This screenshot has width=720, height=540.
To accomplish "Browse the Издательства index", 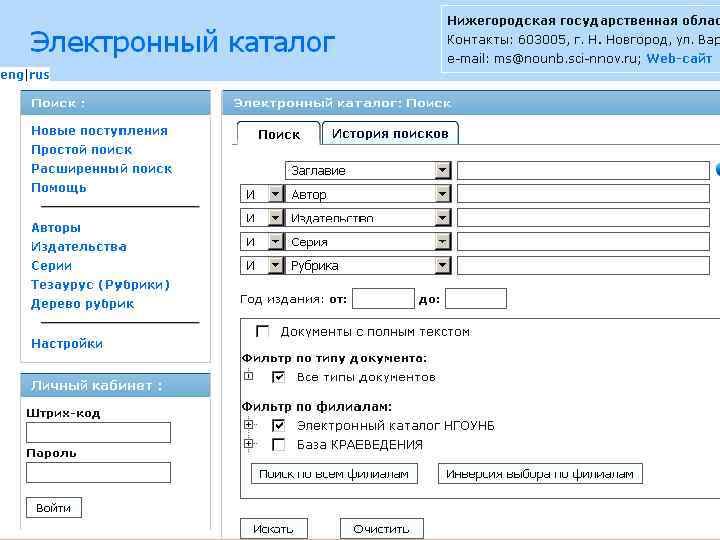I will pos(79,247).
